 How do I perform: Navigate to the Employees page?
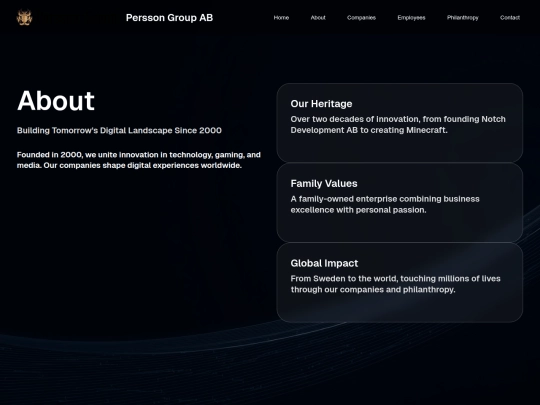(411, 18)
